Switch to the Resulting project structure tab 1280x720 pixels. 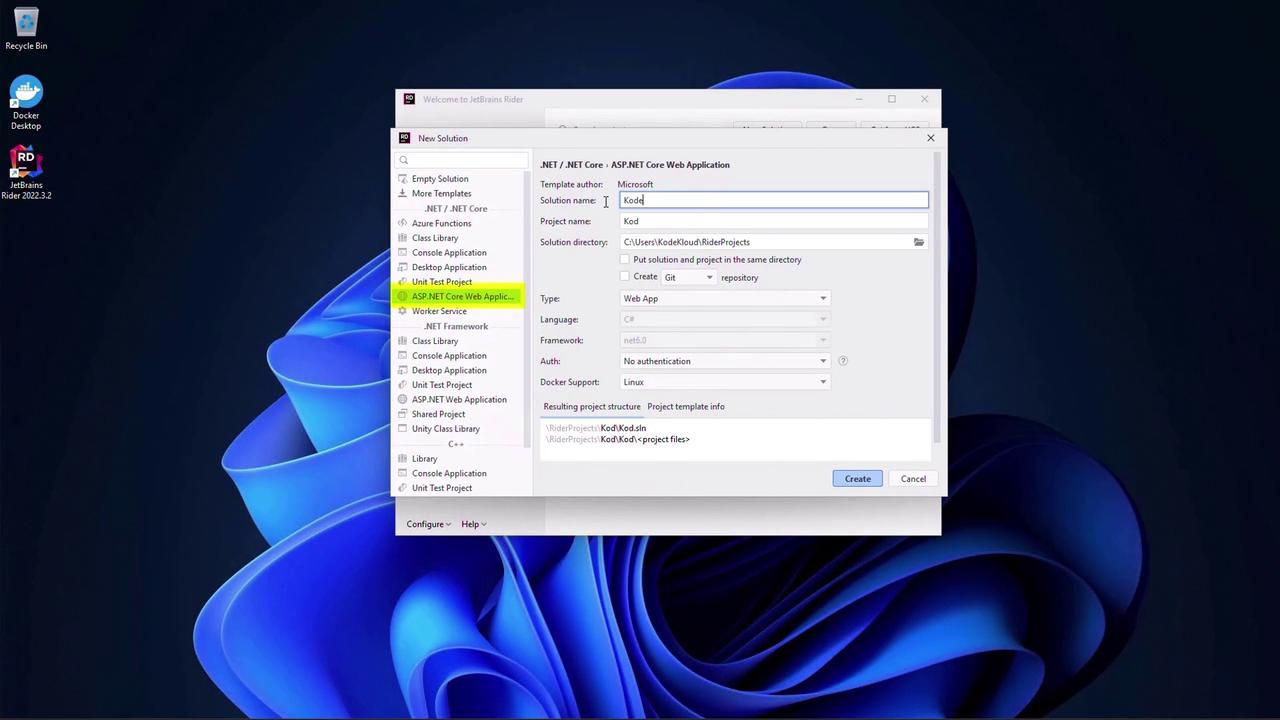click(x=592, y=407)
